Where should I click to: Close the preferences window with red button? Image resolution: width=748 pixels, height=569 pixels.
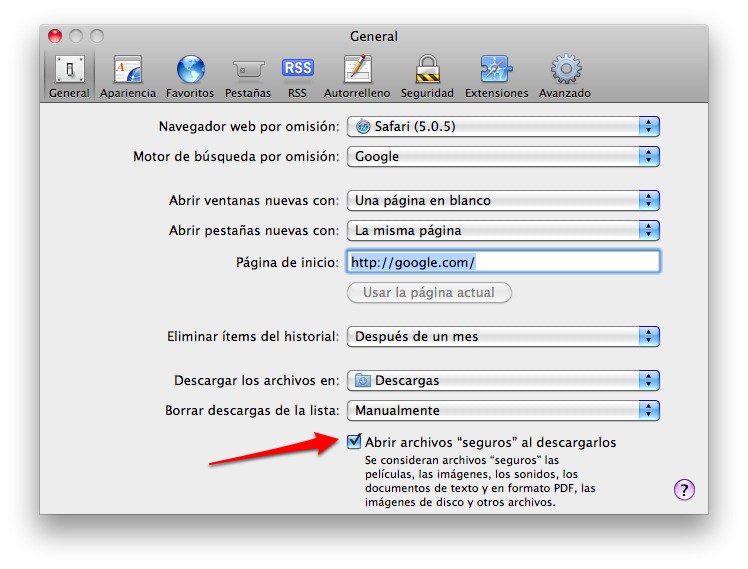click(x=55, y=36)
